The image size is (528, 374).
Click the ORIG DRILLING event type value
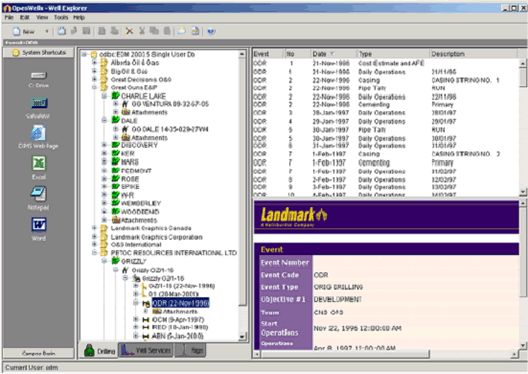(338, 287)
